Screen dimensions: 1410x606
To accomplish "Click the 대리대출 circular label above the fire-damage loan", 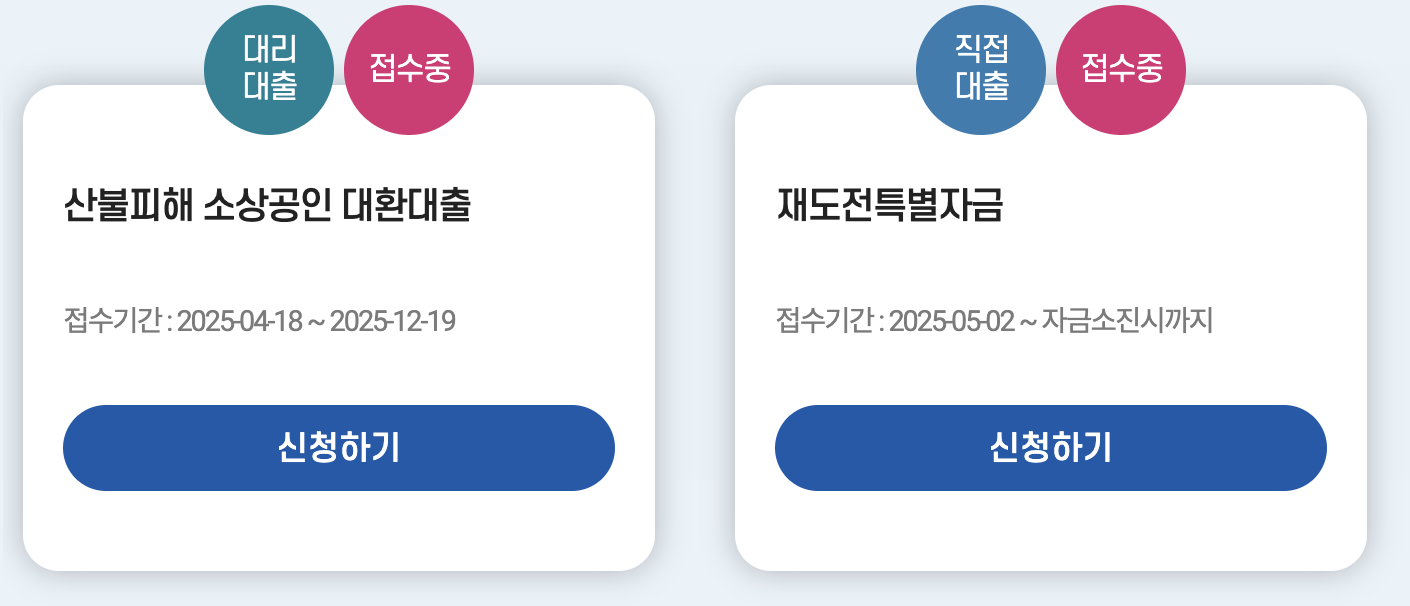I will point(270,68).
